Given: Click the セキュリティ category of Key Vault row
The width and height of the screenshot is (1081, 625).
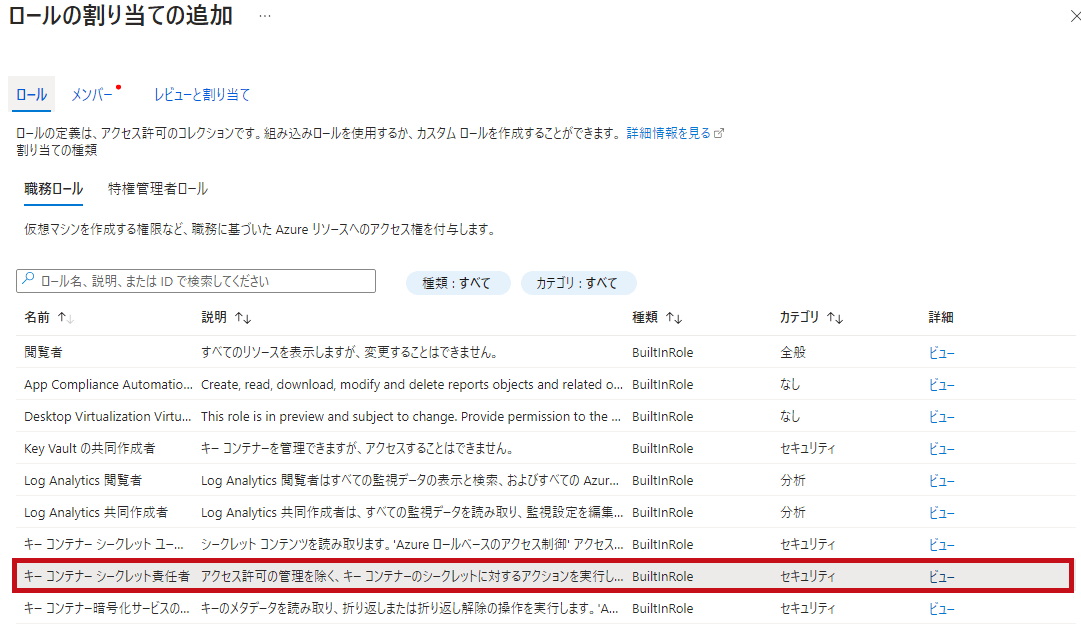Looking at the screenshot, I should [807, 449].
